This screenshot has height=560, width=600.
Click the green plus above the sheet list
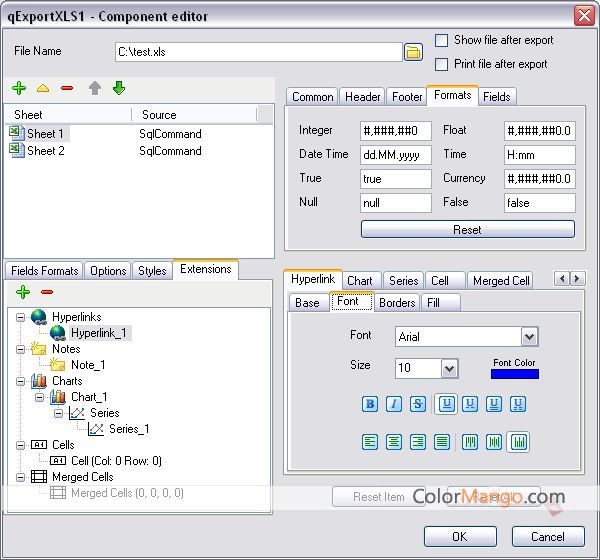pyautogui.click(x=19, y=88)
